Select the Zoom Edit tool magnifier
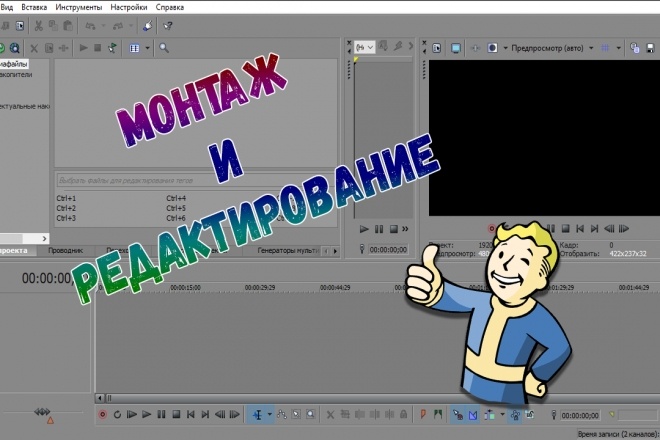 (311, 415)
